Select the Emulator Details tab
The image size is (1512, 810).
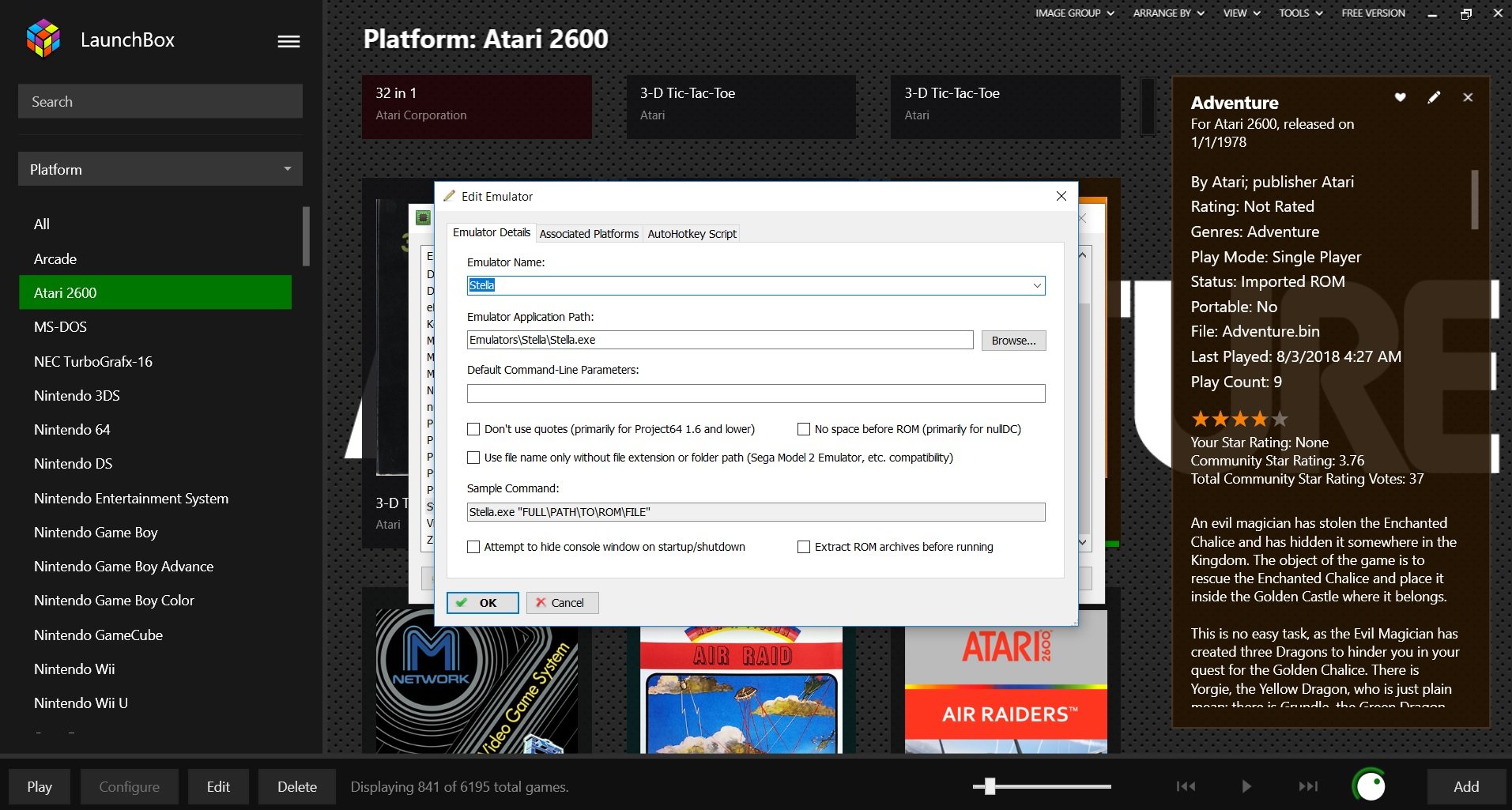coord(492,232)
